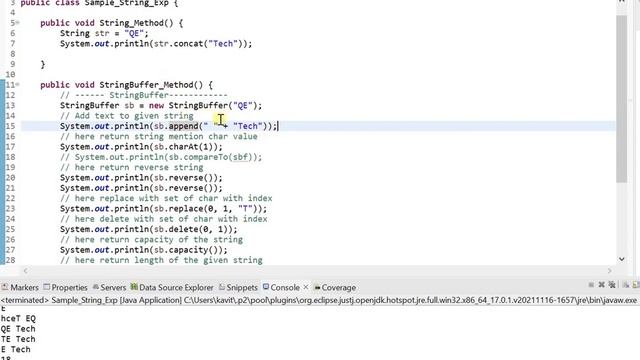Click the terminated Sample_String_Exp launch description
This screenshot has height=360, width=640.
click(x=318, y=300)
